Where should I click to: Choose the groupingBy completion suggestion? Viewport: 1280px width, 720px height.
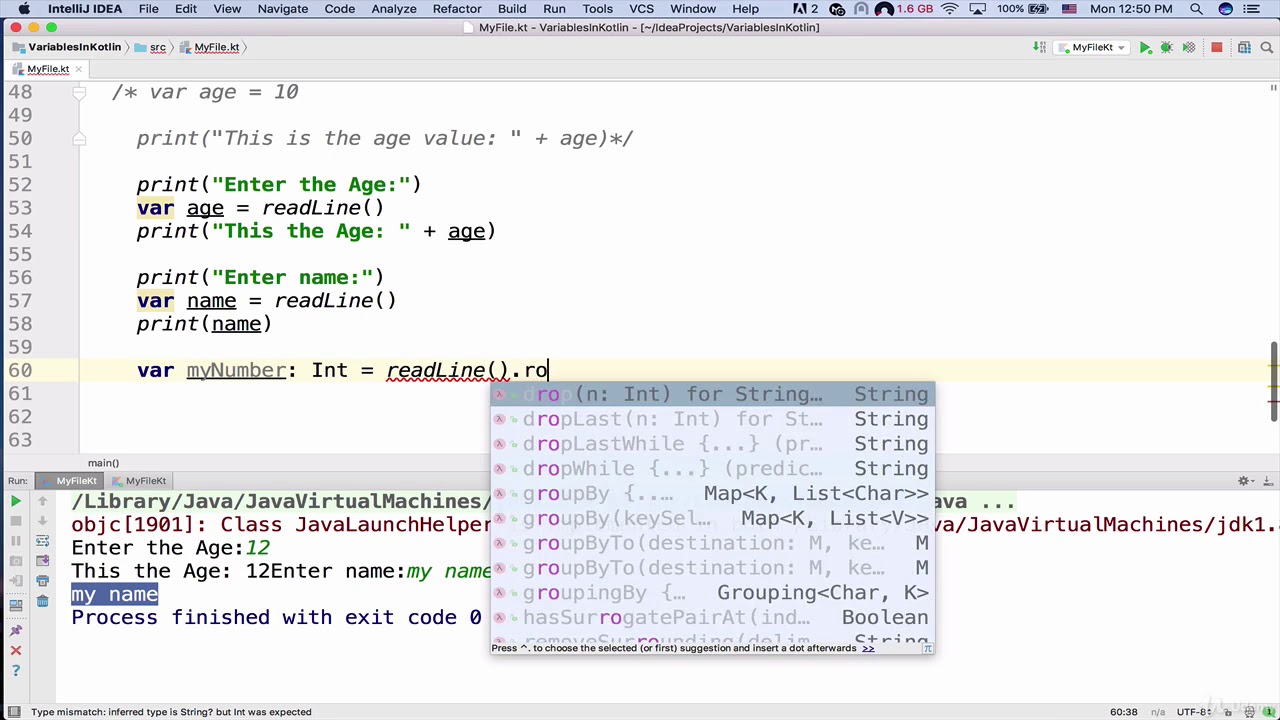[x=712, y=593]
